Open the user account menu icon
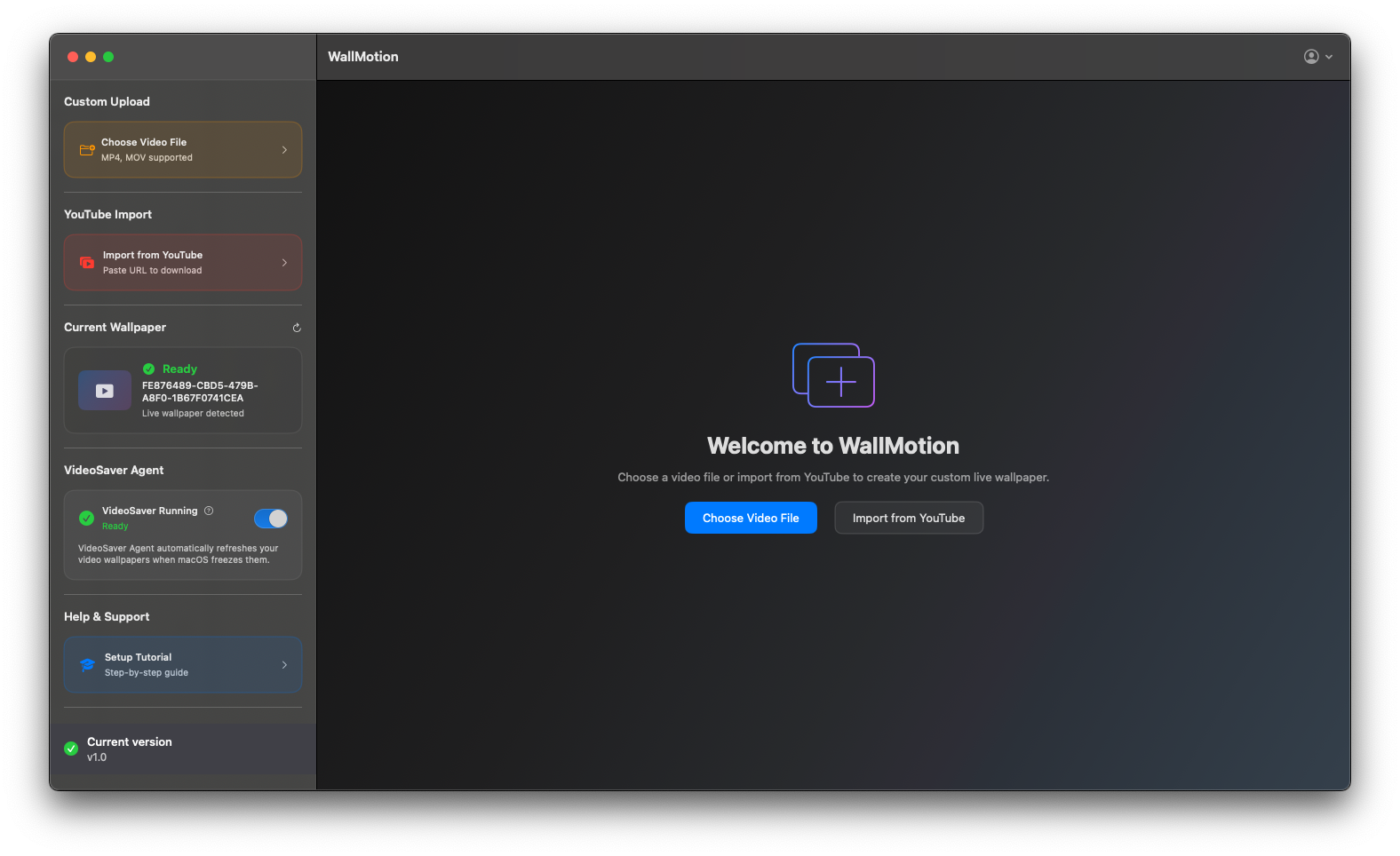This screenshot has width=1400, height=856. 1311,57
